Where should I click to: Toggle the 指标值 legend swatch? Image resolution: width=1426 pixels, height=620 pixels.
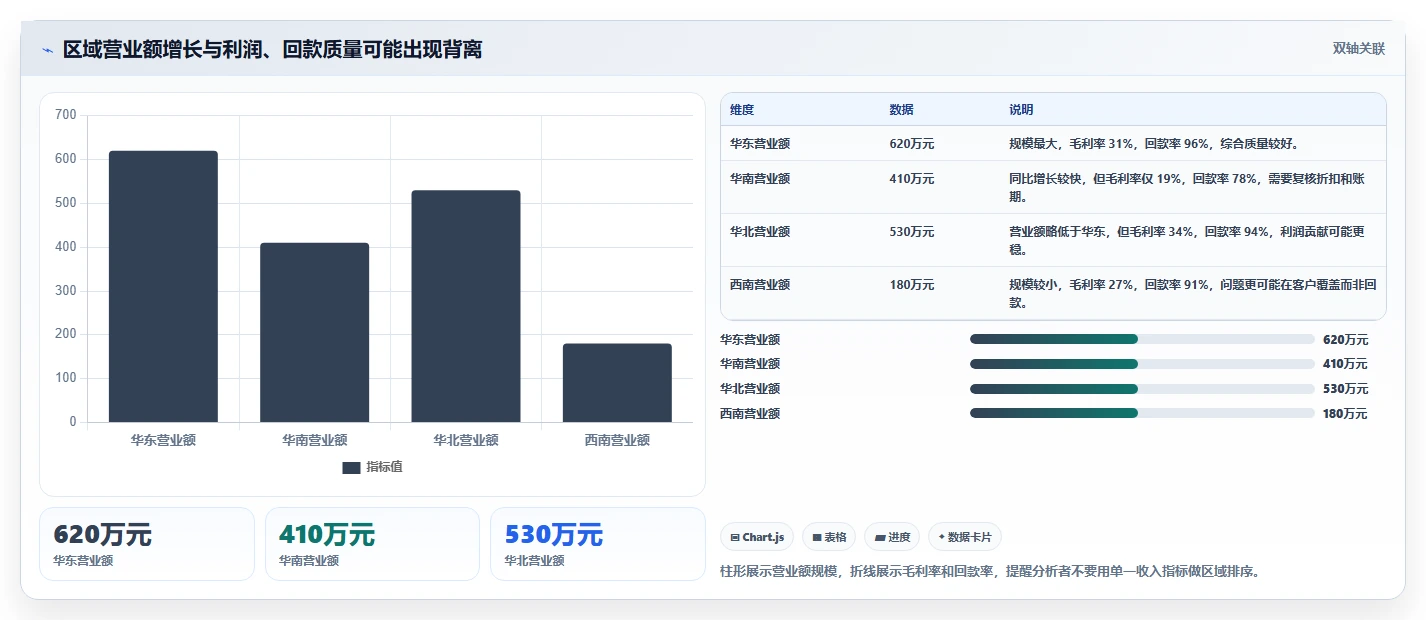point(351,468)
